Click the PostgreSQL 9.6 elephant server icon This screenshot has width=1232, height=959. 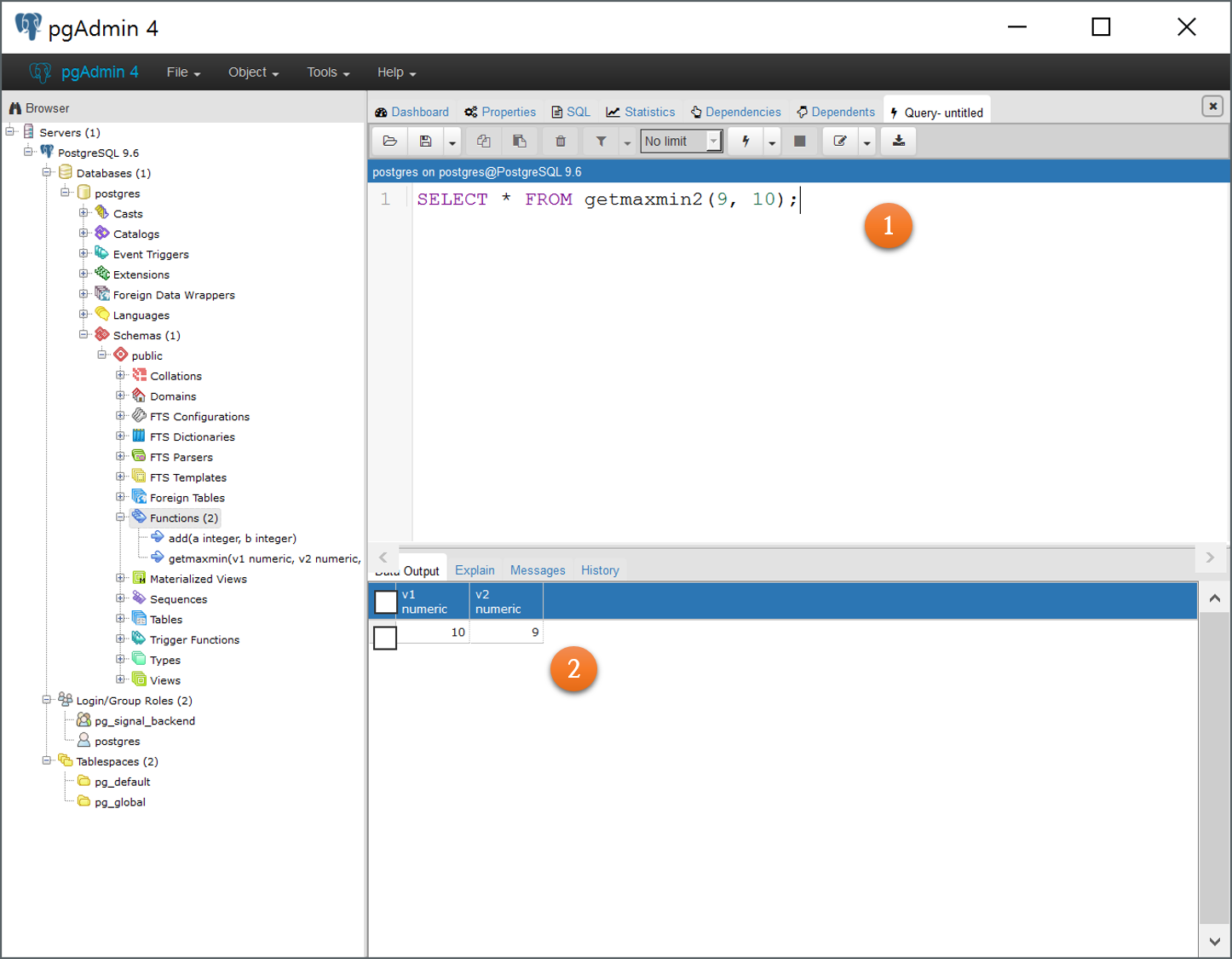[x=47, y=152]
